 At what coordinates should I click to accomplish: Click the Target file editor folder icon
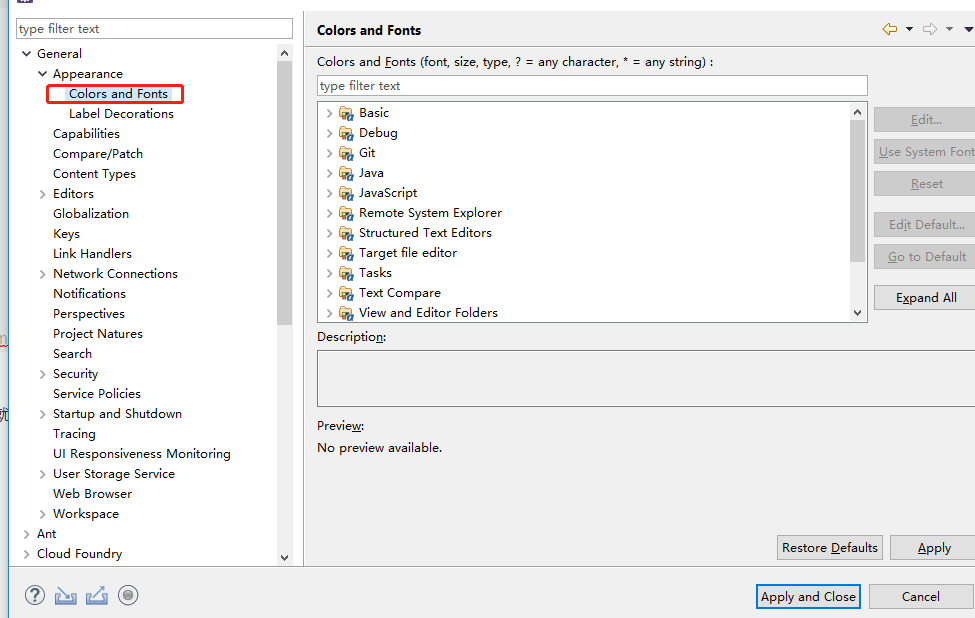(x=346, y=253)
